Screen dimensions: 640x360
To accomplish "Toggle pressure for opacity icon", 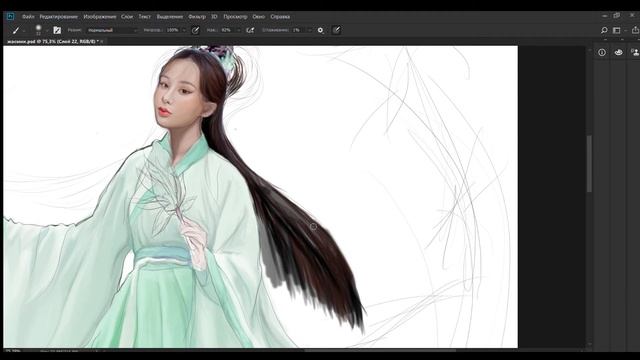I will coord(196,30).
